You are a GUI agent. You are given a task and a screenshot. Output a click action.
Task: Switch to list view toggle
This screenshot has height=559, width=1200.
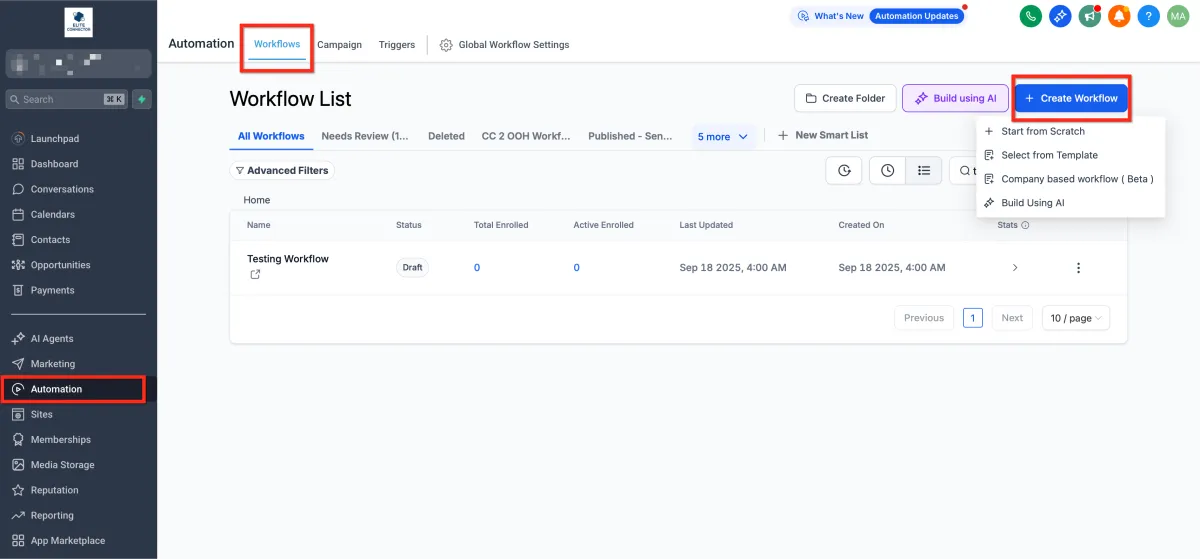click(x=923, y=171)
